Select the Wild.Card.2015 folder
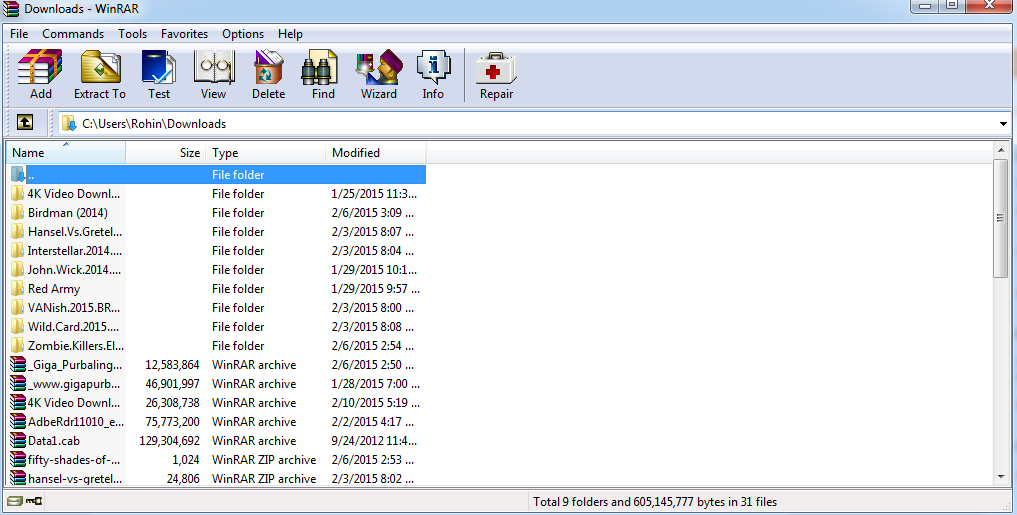The width and height of the screenshot is (1017, 515). click(73, 326)
